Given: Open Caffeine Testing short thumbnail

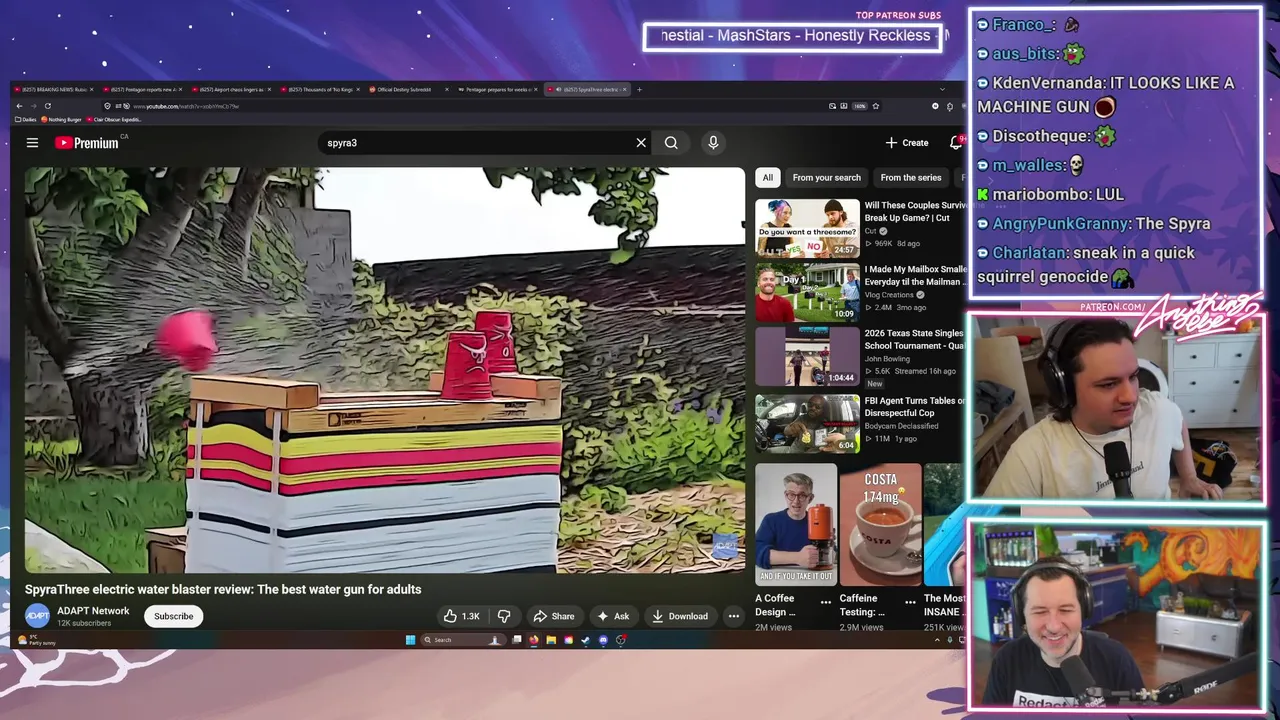Looking at the screenshot, I should coord(880,524).
